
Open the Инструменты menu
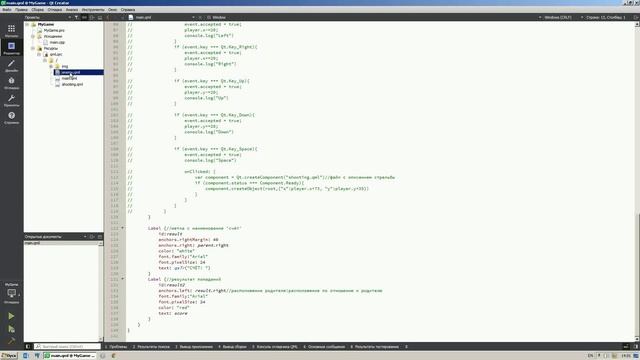pos(93,9)
